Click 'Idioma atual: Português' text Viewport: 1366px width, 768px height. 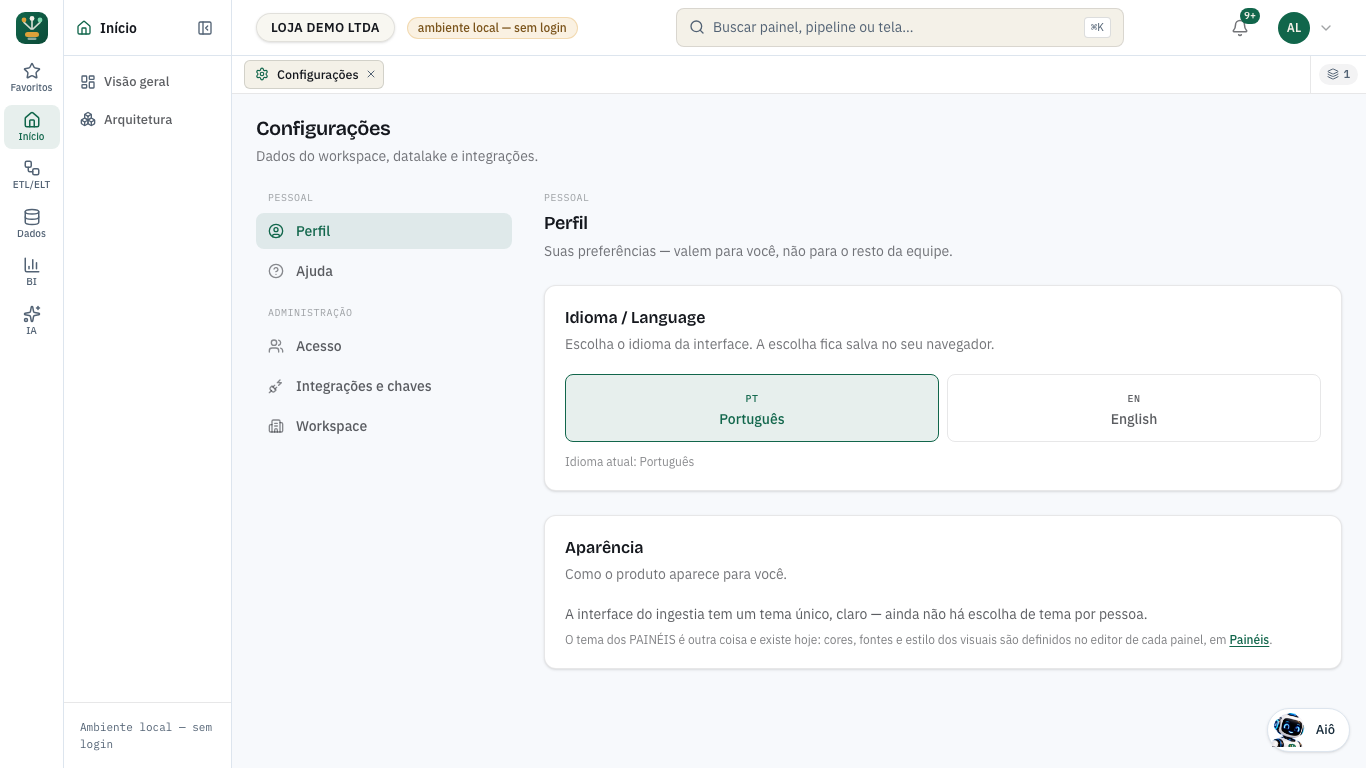(x=629, y=462)
